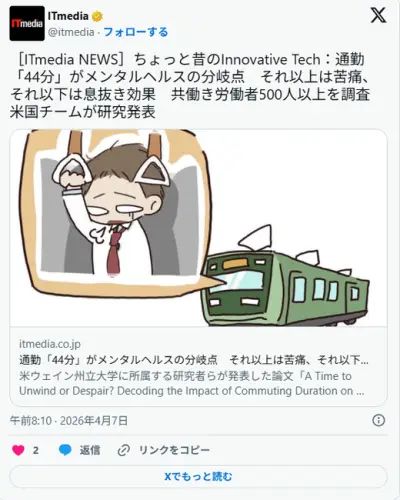The height and width of the screenshot is (500, 400).
Task: Open the 午前8:10 2026年4月7日 timestamp
Action: click(x=69, y=421)
